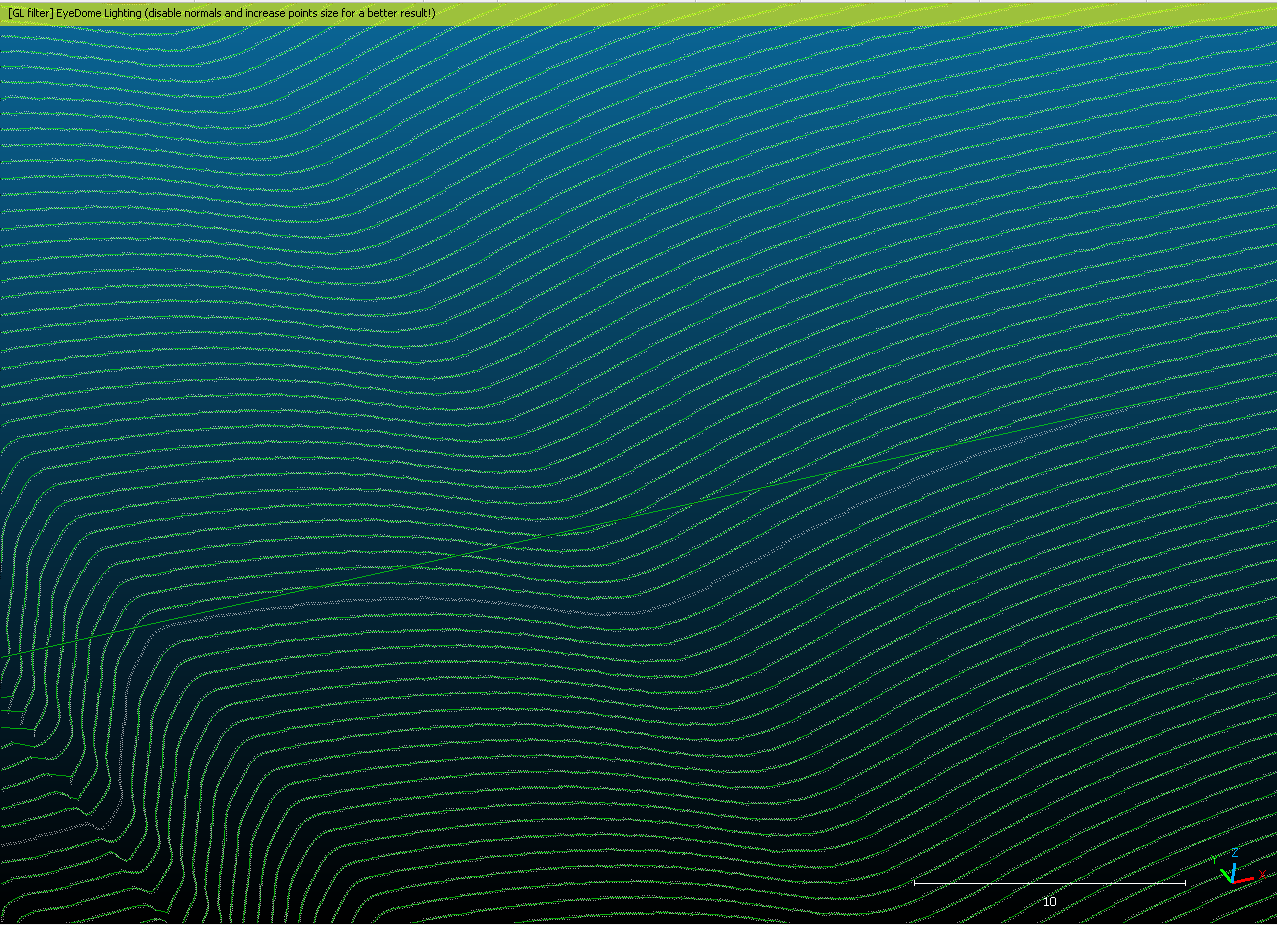Click the green Y axis arrow
This screenshot has width=1277, height=925.
pyautogui.click(x=1225, y=874)
